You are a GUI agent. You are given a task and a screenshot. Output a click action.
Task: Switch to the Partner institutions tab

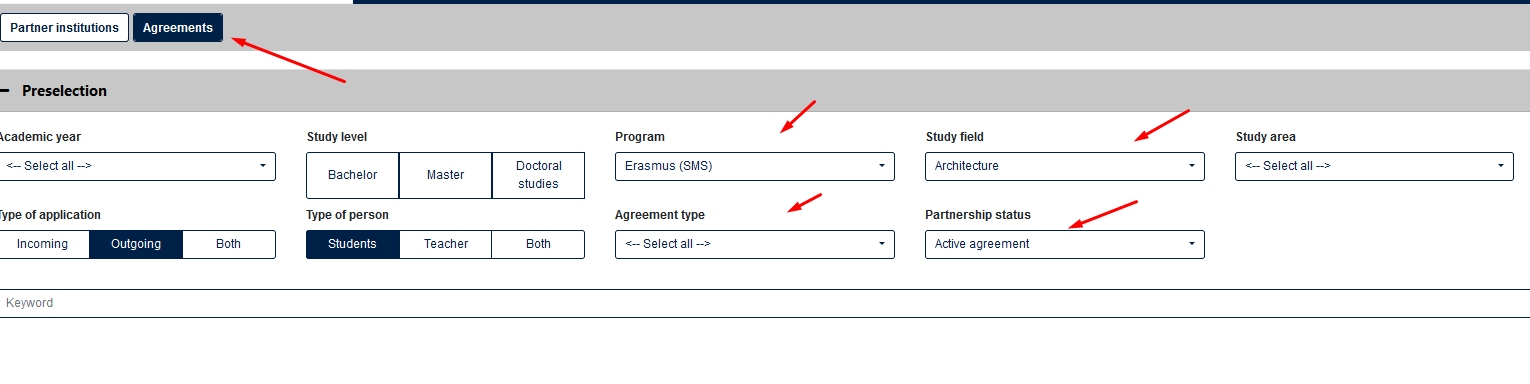65,28
